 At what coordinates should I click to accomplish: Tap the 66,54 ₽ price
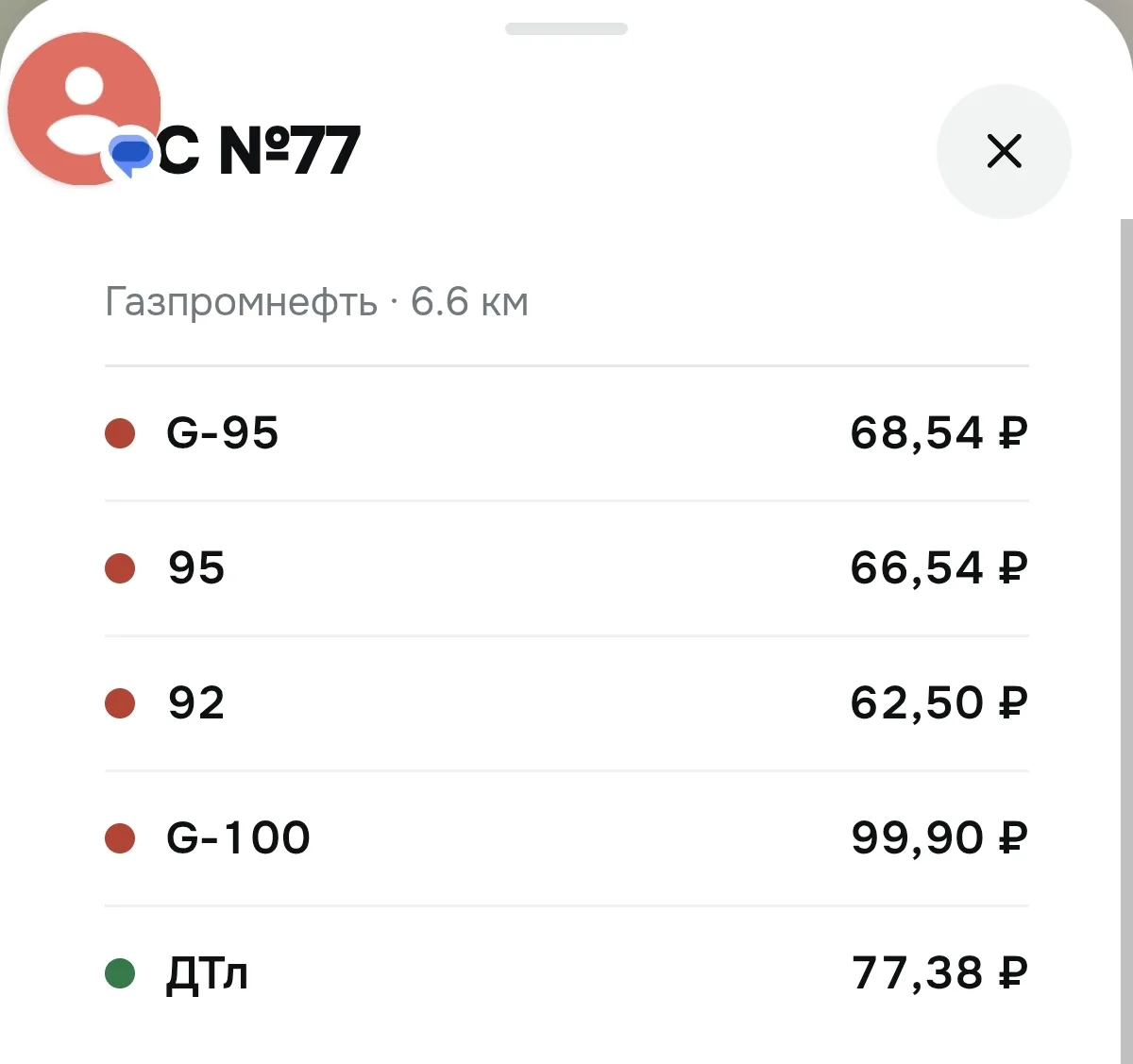point(939,568)
